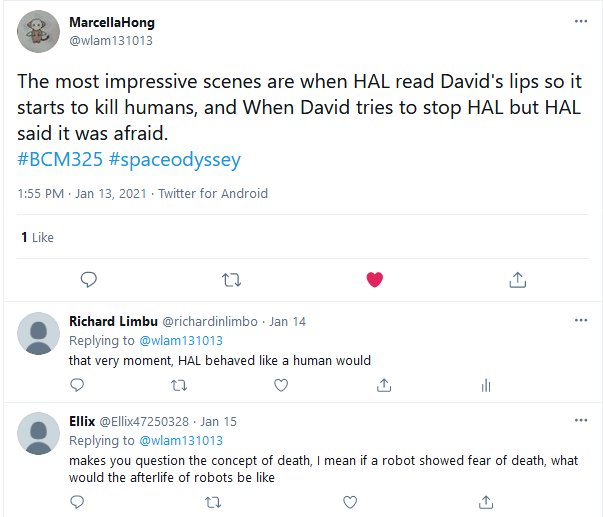Unlike the main tweet via red heart
603x517 pixels.
pos(375,279)
